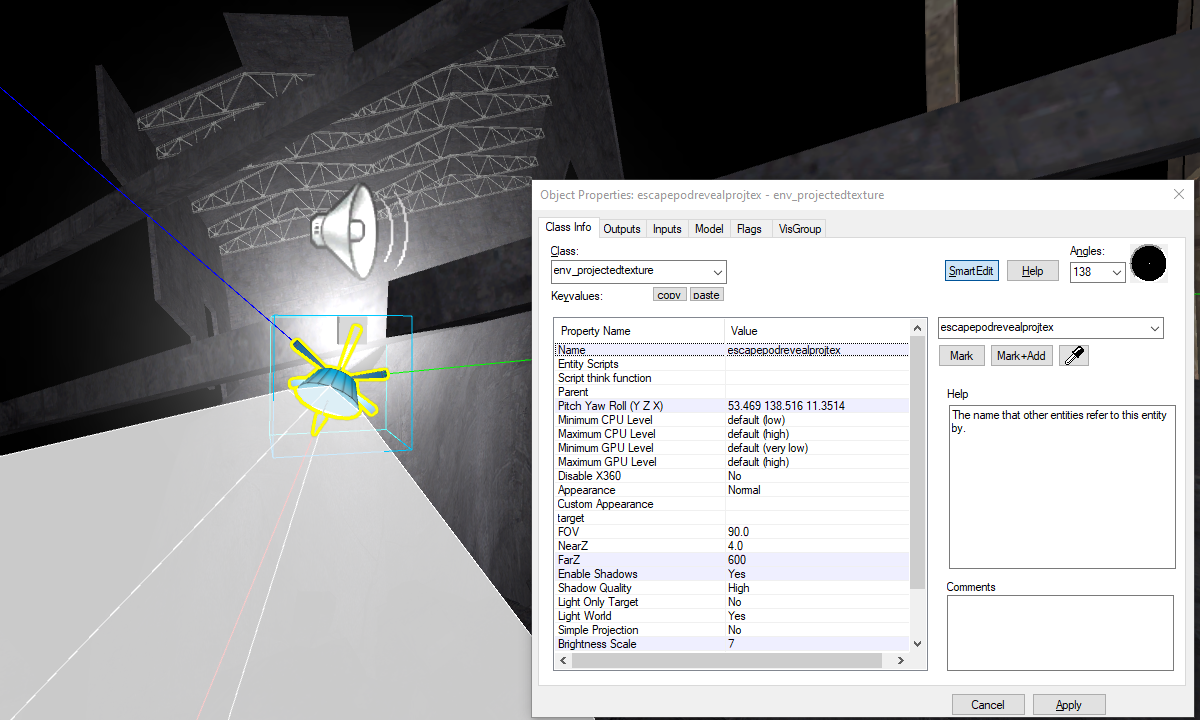
Task: Select the Simple Projection property row
Action: (x=732, y=630)
